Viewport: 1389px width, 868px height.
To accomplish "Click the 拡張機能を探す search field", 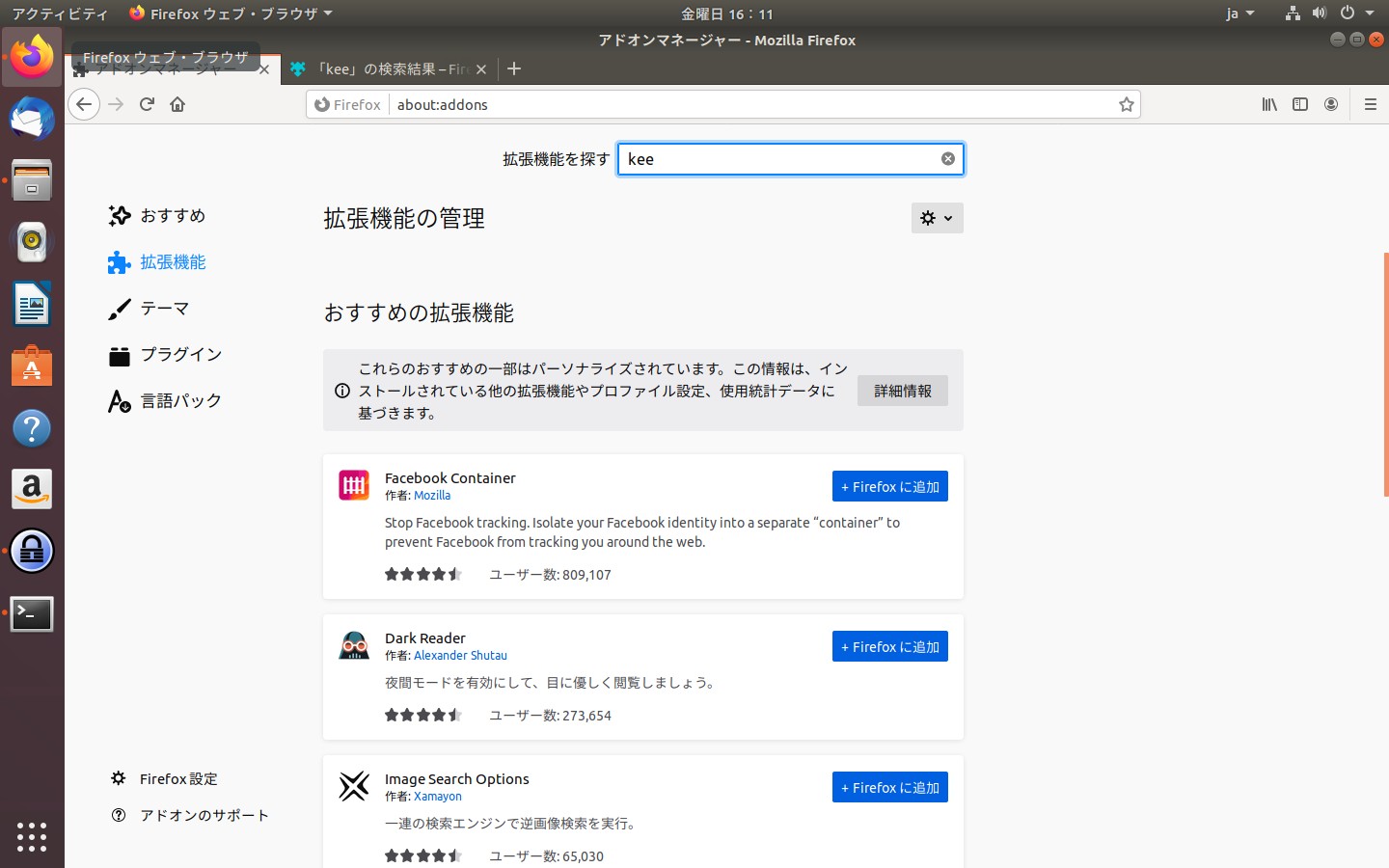I will coord(791,159).
